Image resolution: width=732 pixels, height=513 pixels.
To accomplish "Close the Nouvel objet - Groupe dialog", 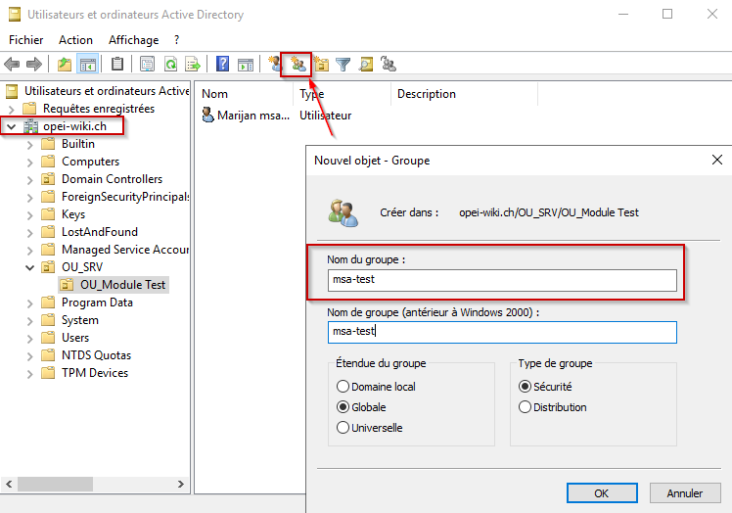I will click(717, 160).
